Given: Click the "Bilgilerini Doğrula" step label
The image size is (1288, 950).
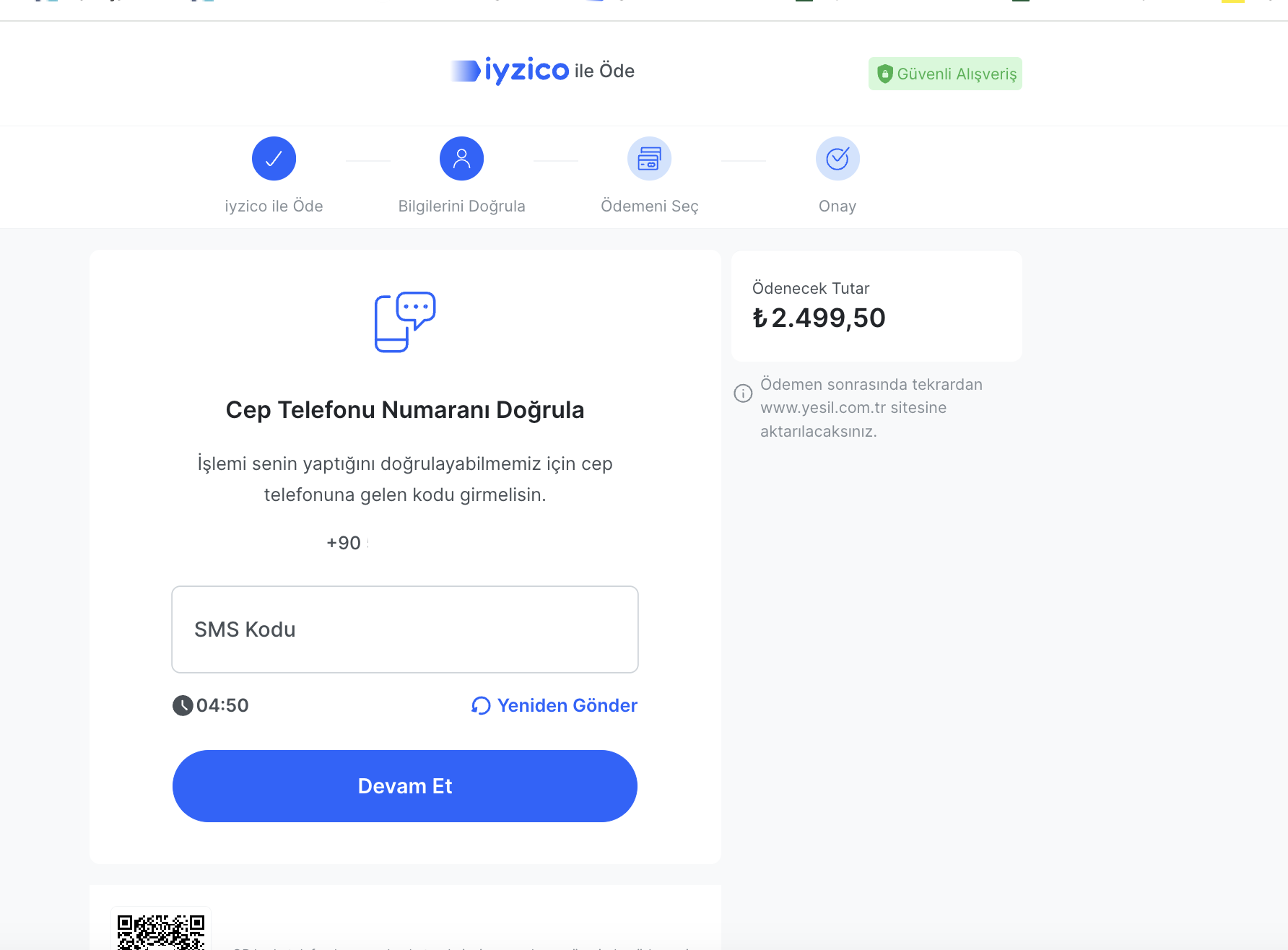Looking at the screenshot, I should tap(461, 206).
